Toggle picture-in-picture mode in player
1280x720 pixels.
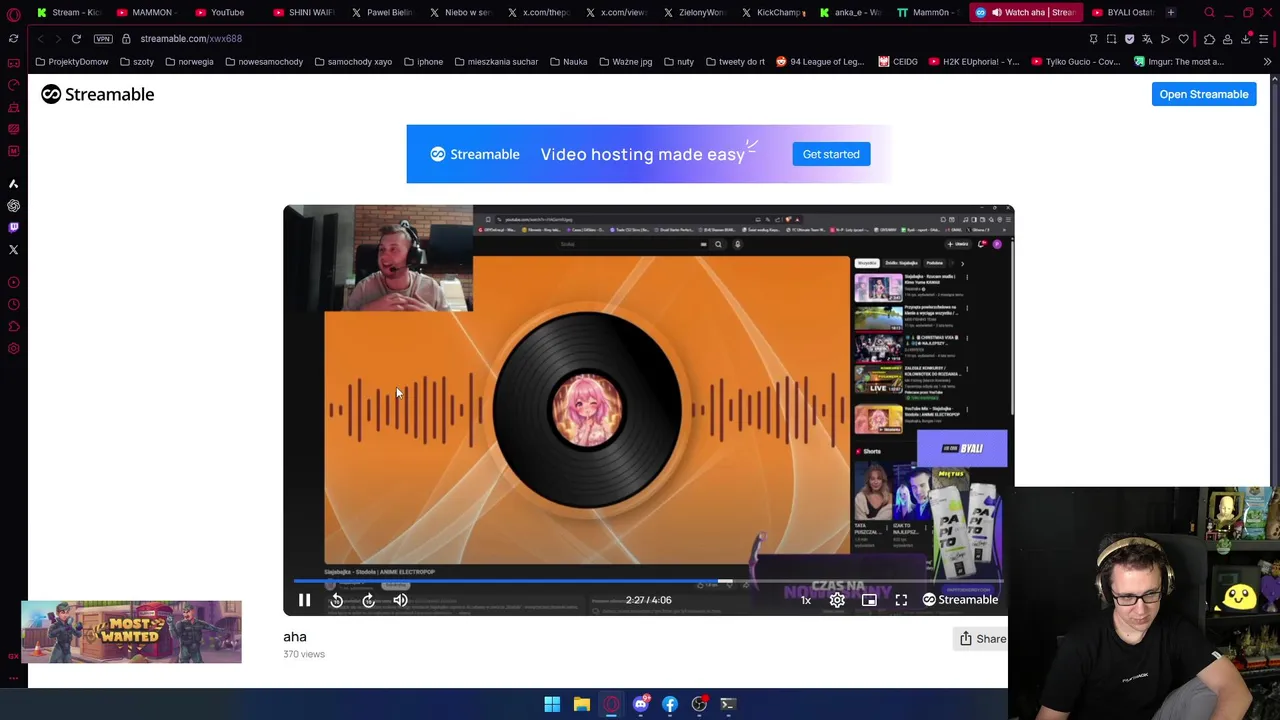coord(869,600)
